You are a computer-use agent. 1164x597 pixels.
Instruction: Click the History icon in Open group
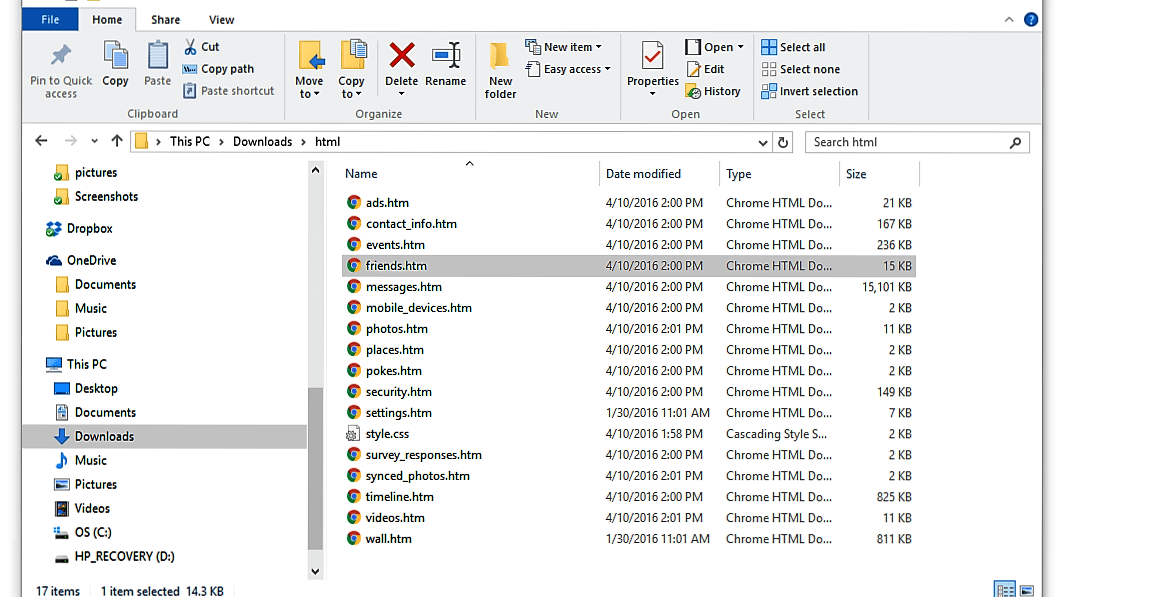[713, 91]
